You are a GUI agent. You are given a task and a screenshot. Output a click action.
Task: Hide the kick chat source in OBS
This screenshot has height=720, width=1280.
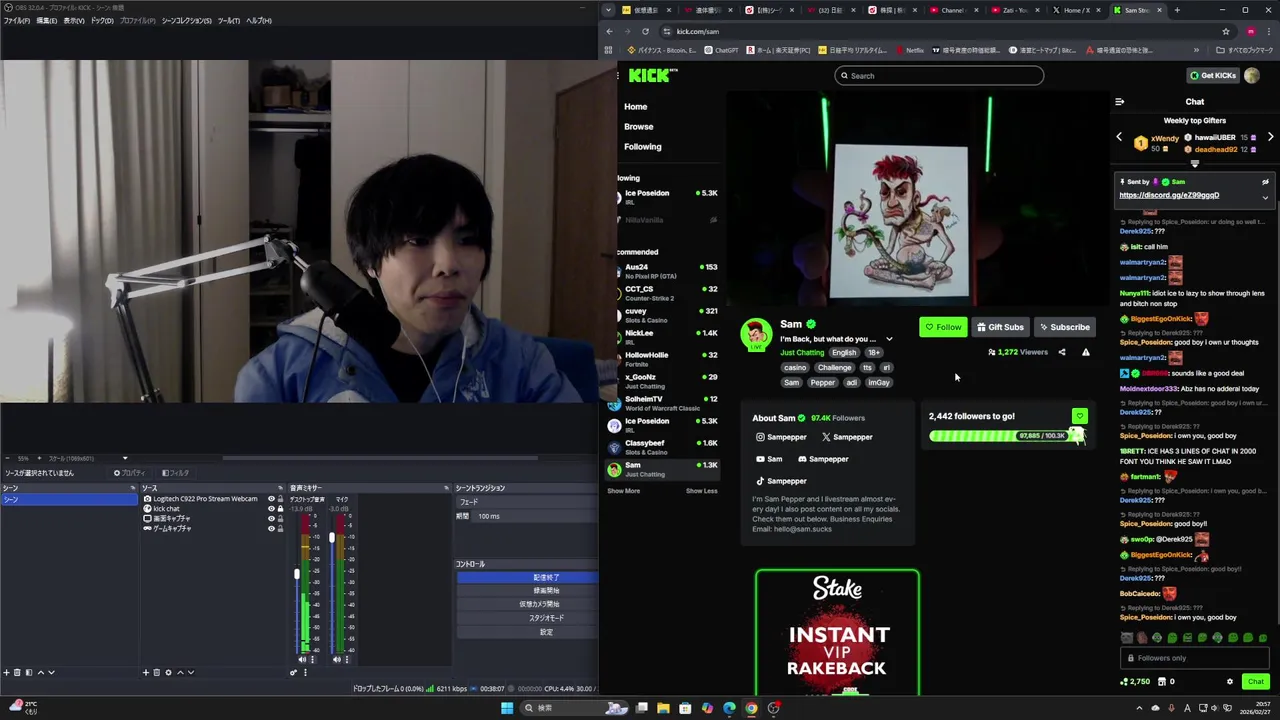click(271, 509)
